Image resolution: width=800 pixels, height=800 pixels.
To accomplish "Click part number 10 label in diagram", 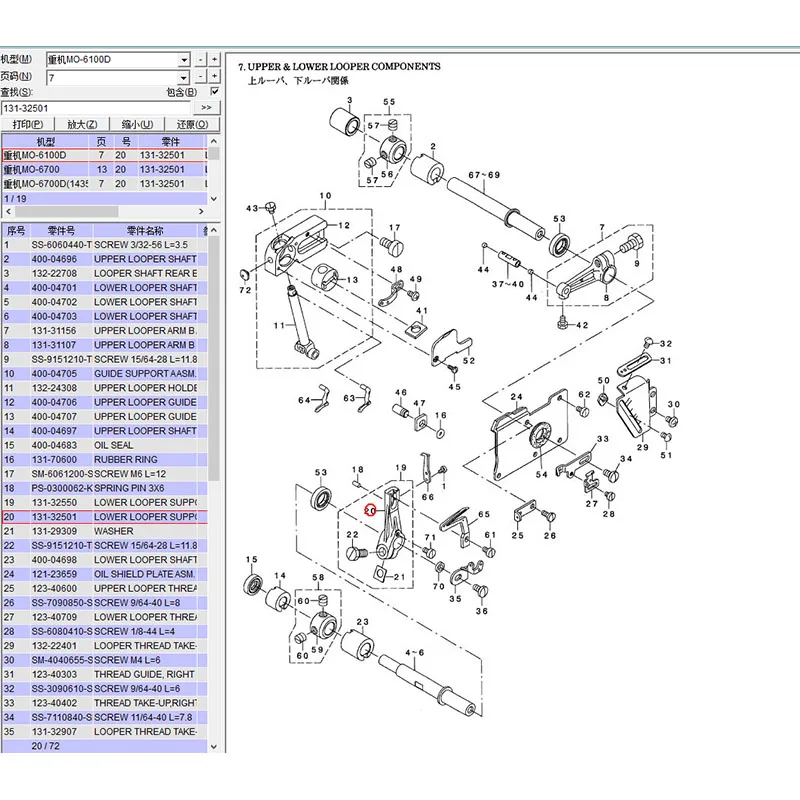I will [x=326, y=195].
